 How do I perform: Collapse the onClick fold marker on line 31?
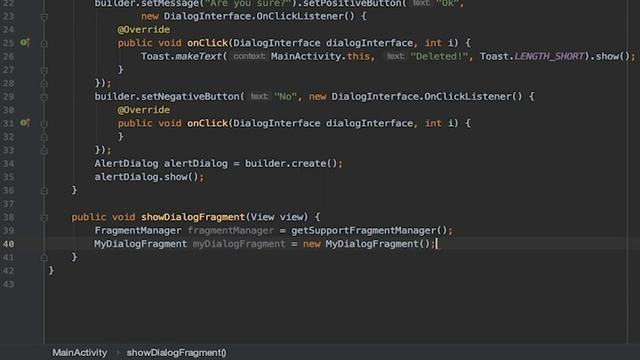click(x=44, y=124)
